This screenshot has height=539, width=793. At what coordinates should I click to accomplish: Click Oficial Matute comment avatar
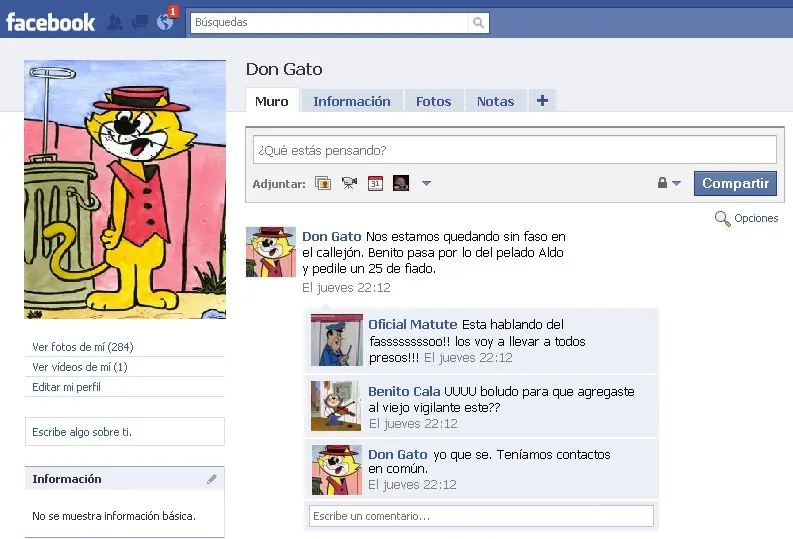(x=336, y=340)
